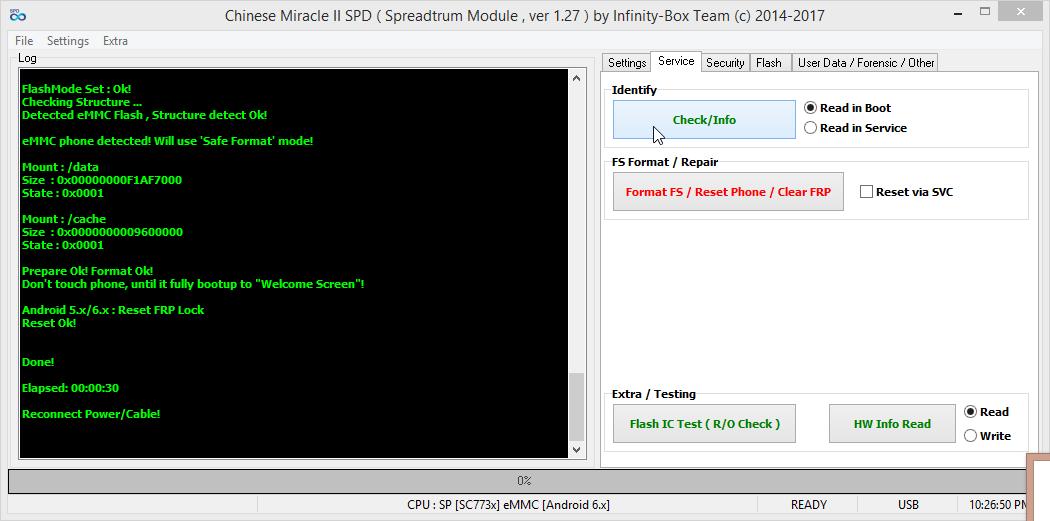Click the log scrollbar up arrow
The width and height of the screenshot is (1050, 521).
pos(577,78)
